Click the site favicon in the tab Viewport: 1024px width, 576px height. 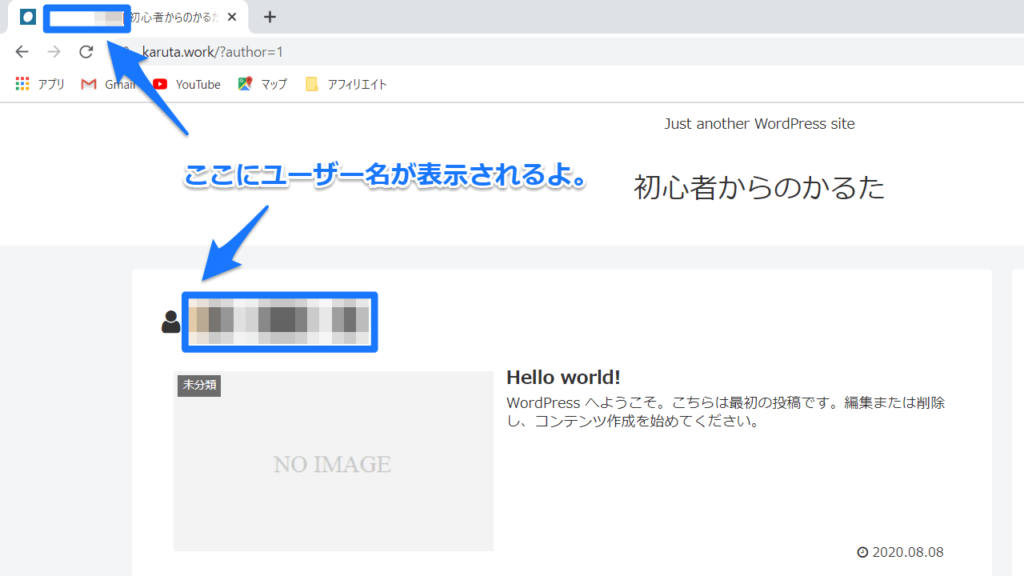point(28,17)
